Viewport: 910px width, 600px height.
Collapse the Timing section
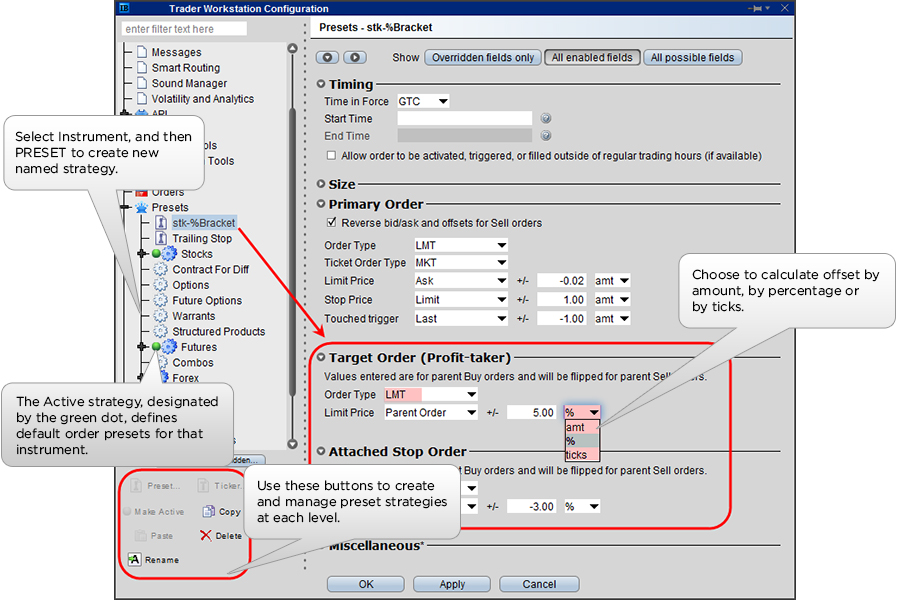click(x=321, y=84)
